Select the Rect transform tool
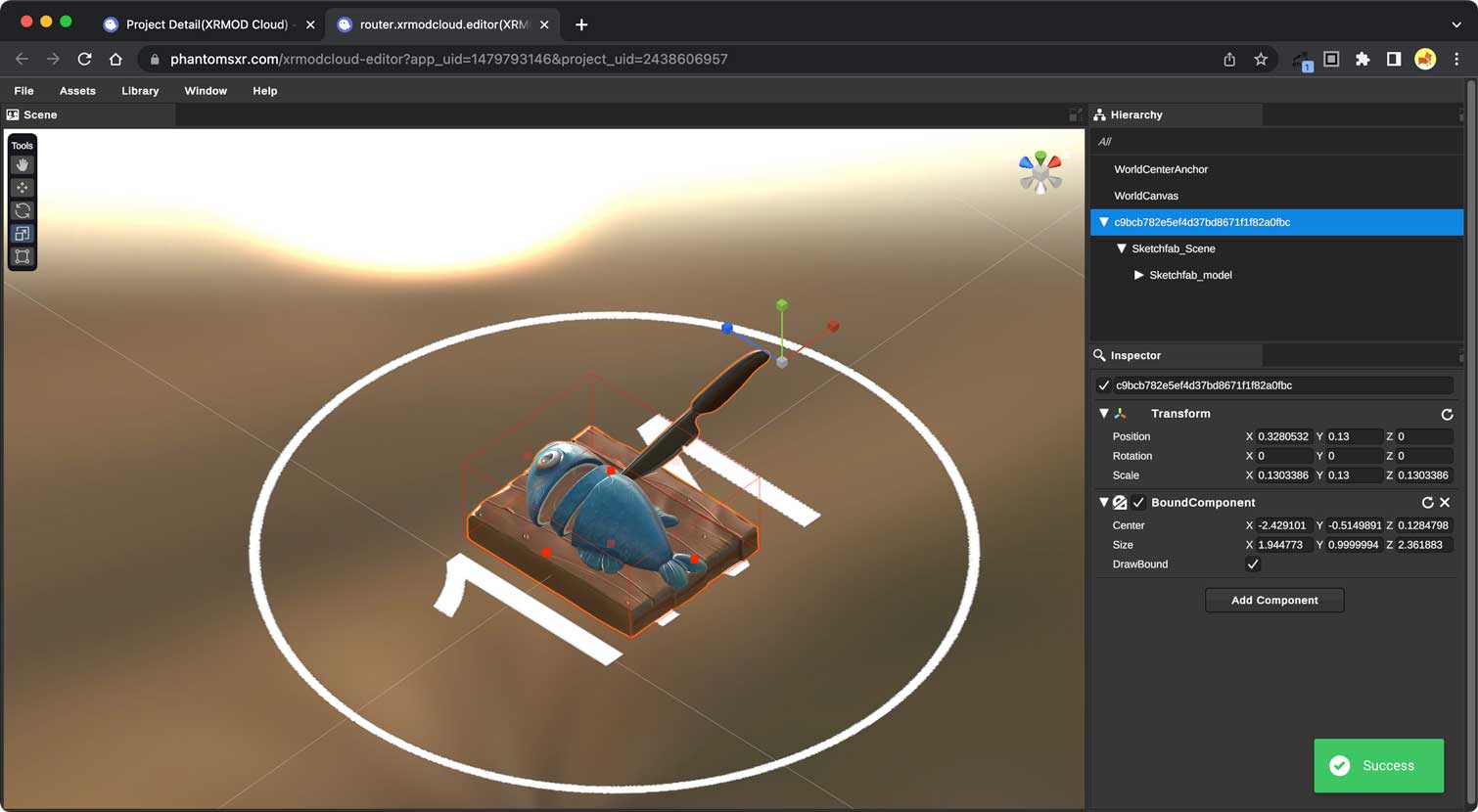This screenshot has width=1478, height=812. tap(23, 256)
